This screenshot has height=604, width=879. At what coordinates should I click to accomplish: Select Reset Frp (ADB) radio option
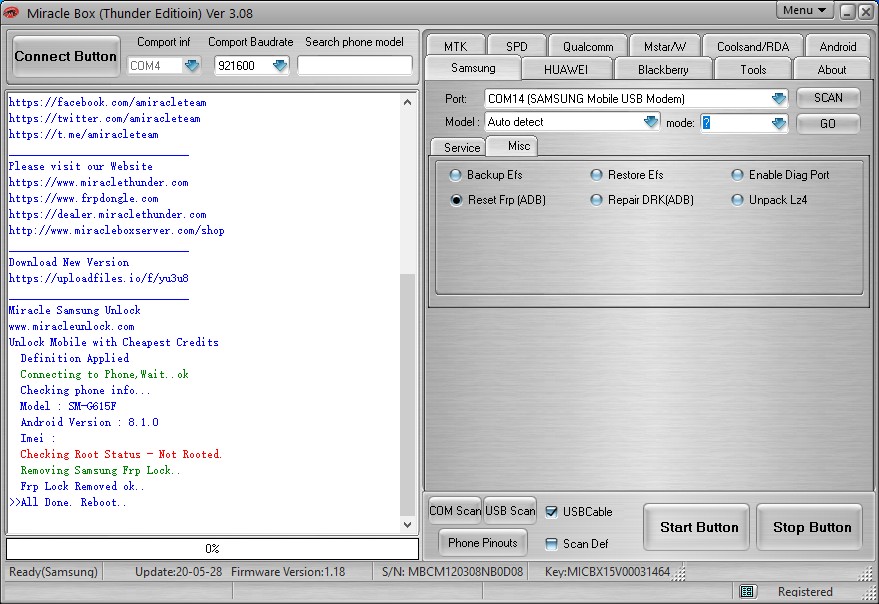coord(497,200)
